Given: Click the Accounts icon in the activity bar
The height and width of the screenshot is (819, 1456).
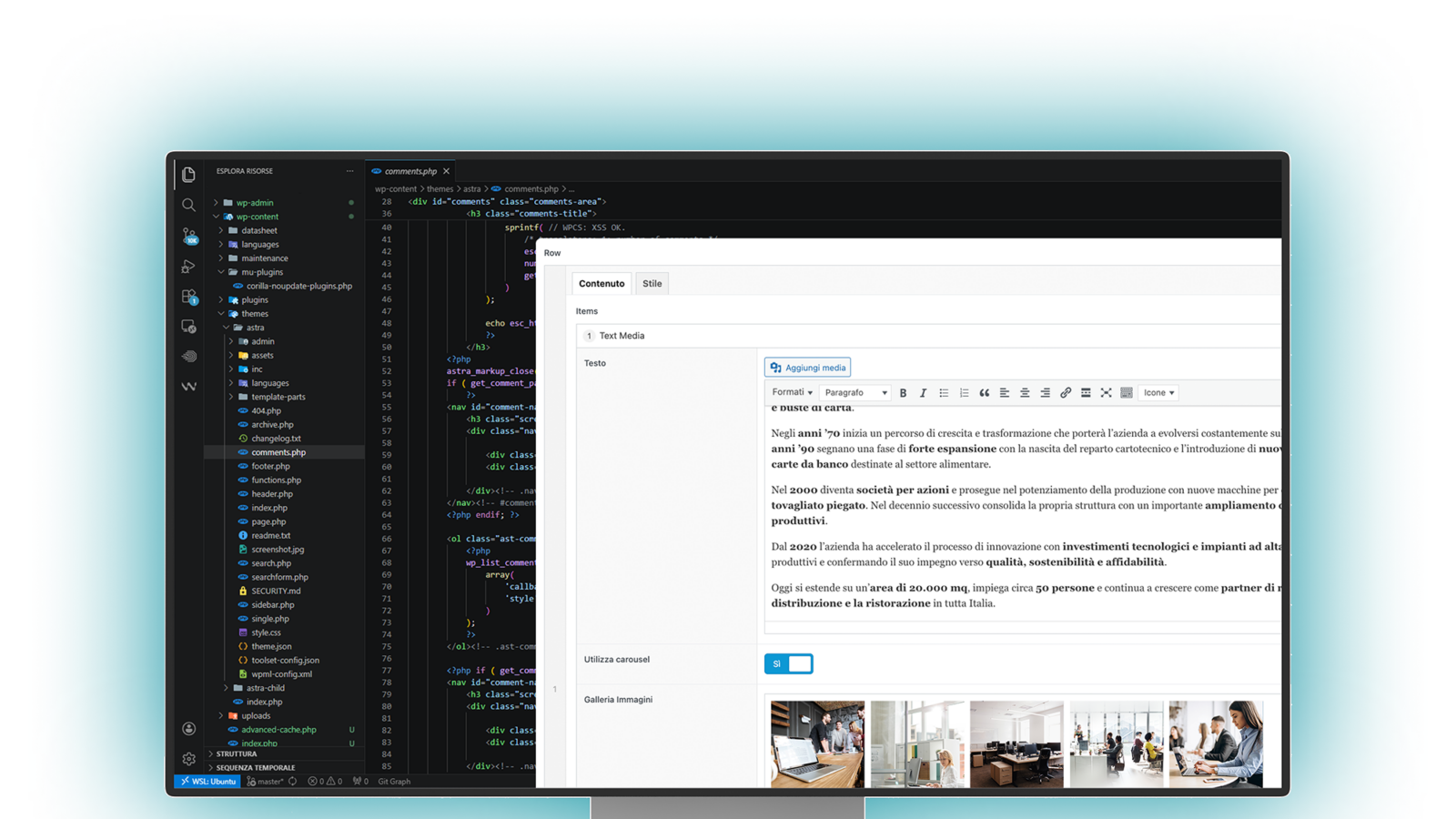Looking at the screenshot, I should tap(188, 728).
